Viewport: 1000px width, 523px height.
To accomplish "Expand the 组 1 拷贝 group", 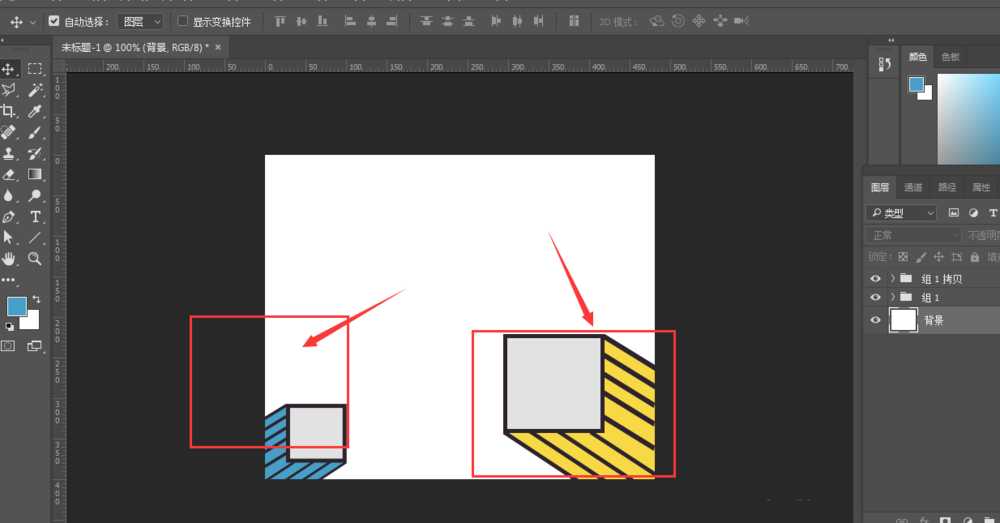I will (x=892, y=279).
